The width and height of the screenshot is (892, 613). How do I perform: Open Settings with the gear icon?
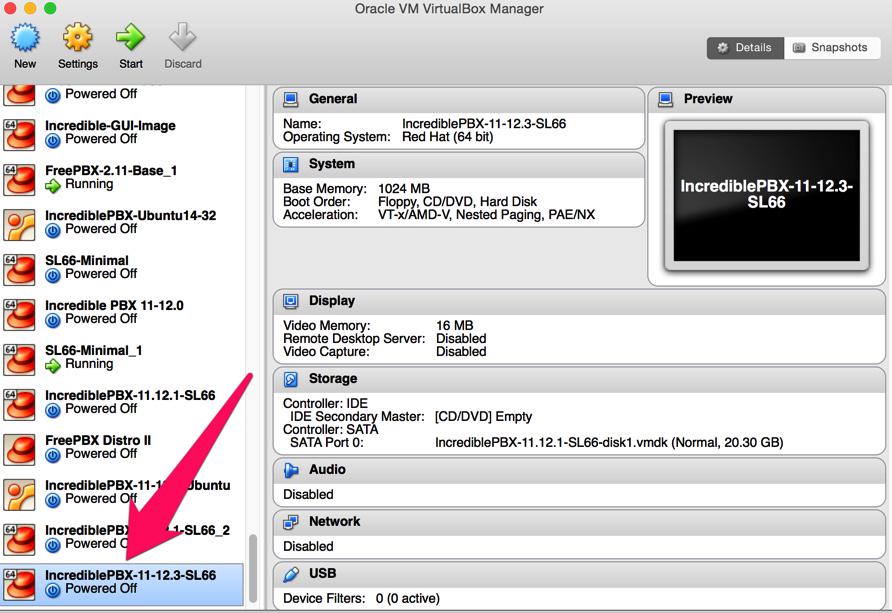(77, 38)
